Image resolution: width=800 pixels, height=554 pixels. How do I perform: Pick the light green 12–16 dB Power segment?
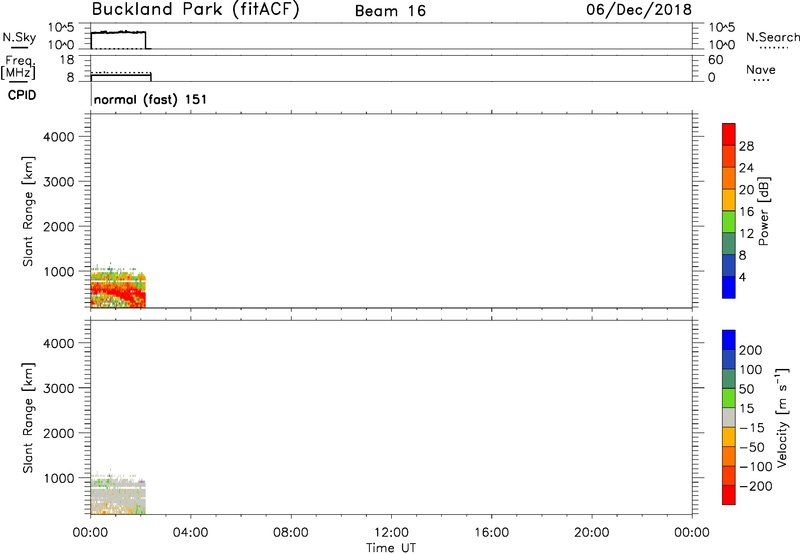[x=729, y=222]
